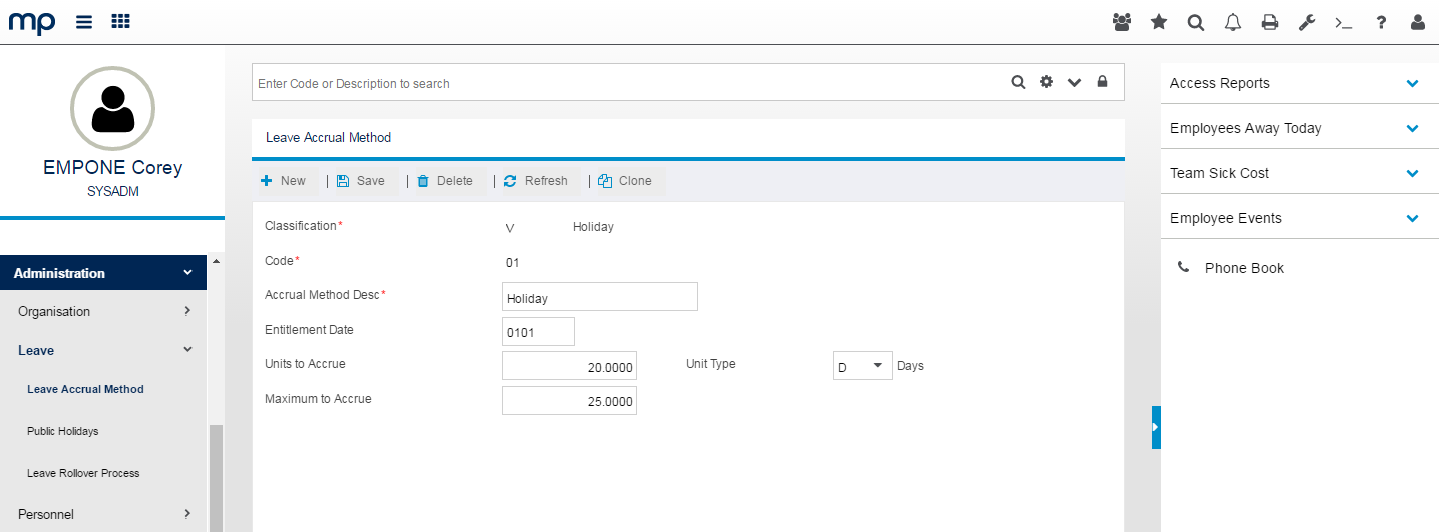Open the Unit Type dropdown

point(863,366)
